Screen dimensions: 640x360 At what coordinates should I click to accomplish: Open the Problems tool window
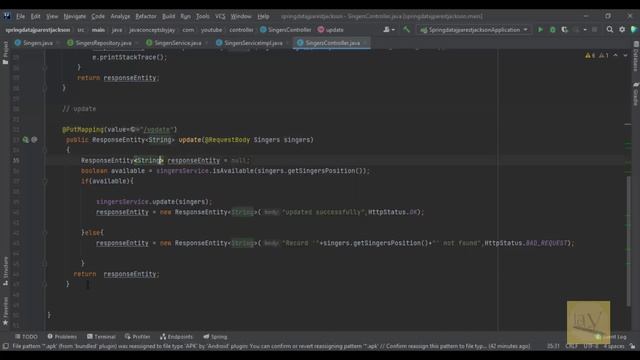[x=62, y=337]
